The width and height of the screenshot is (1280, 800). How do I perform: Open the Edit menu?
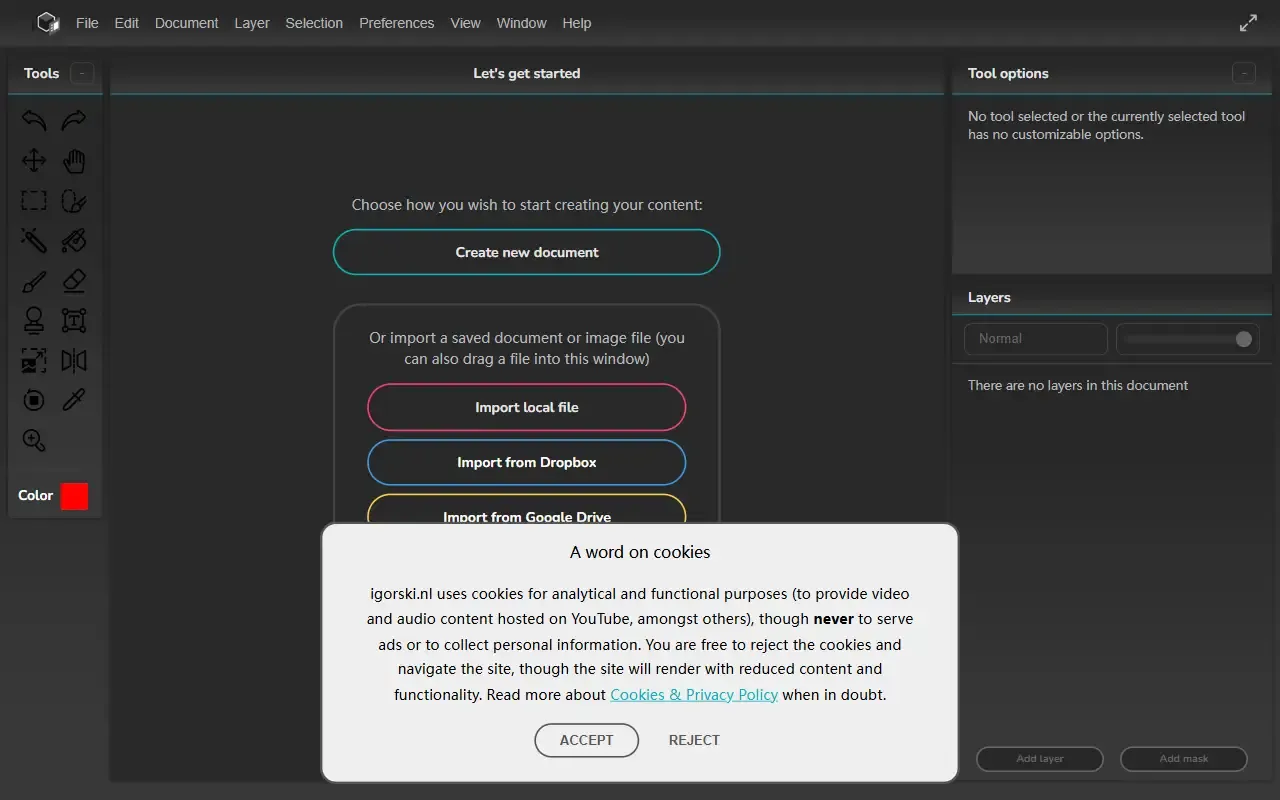click(x=126, y=23)
